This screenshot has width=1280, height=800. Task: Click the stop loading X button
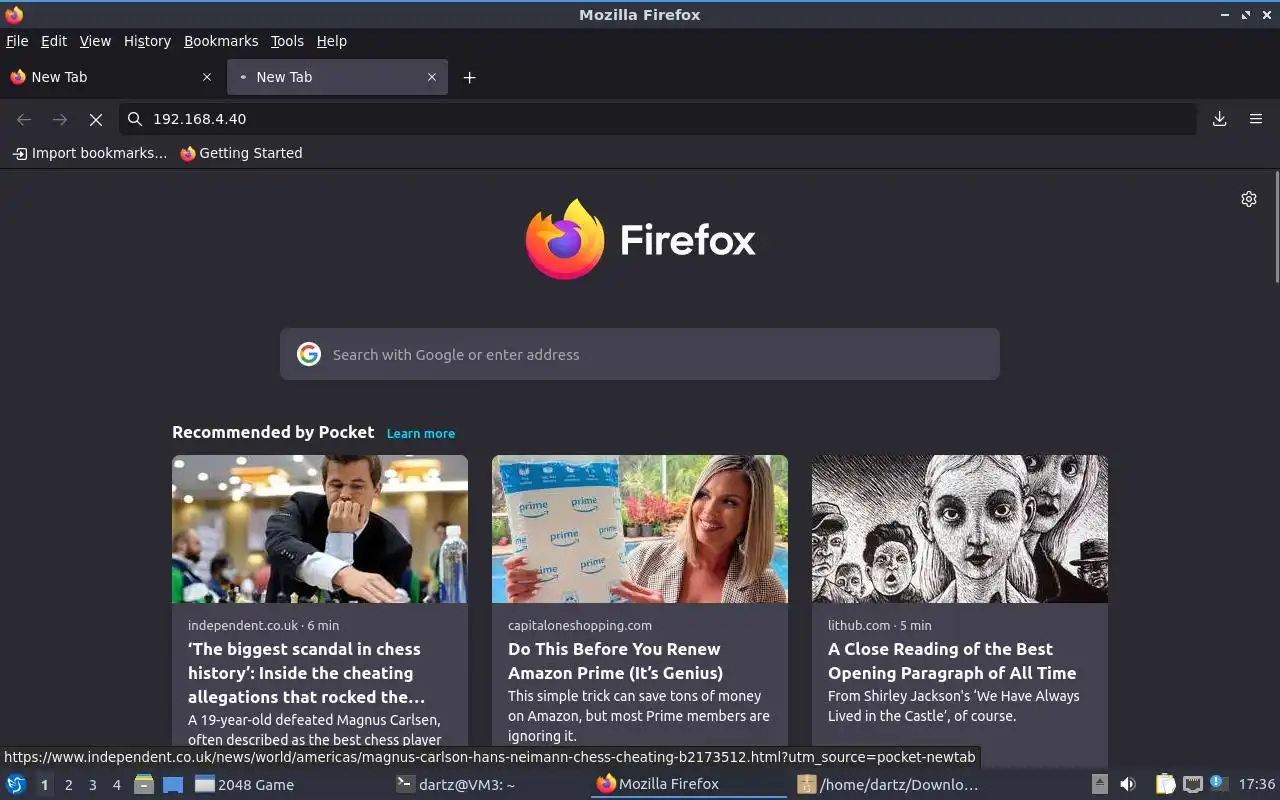(x=96, y=119)
